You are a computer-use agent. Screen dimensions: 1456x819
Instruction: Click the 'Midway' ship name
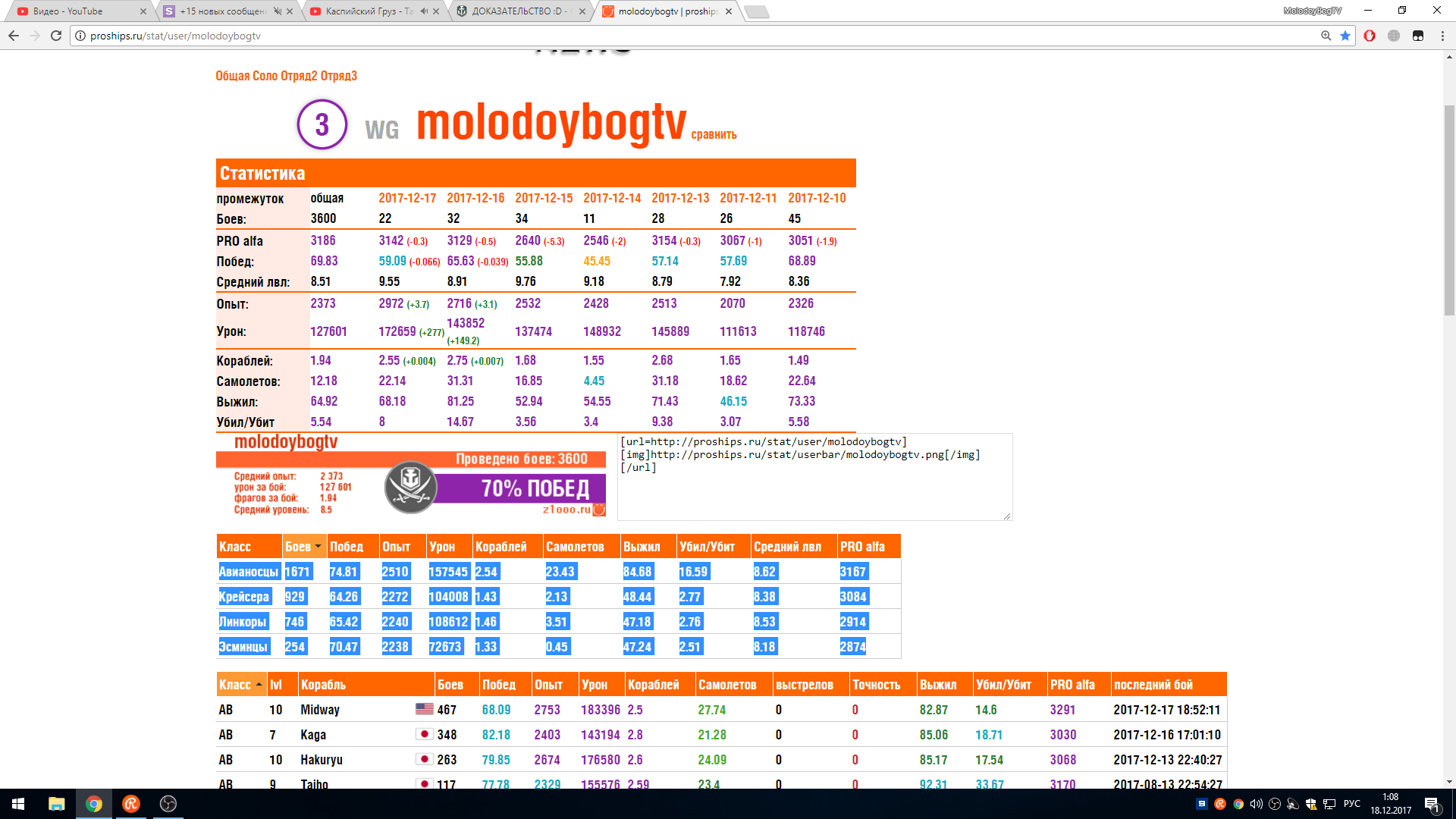click(x=320, y=710)
